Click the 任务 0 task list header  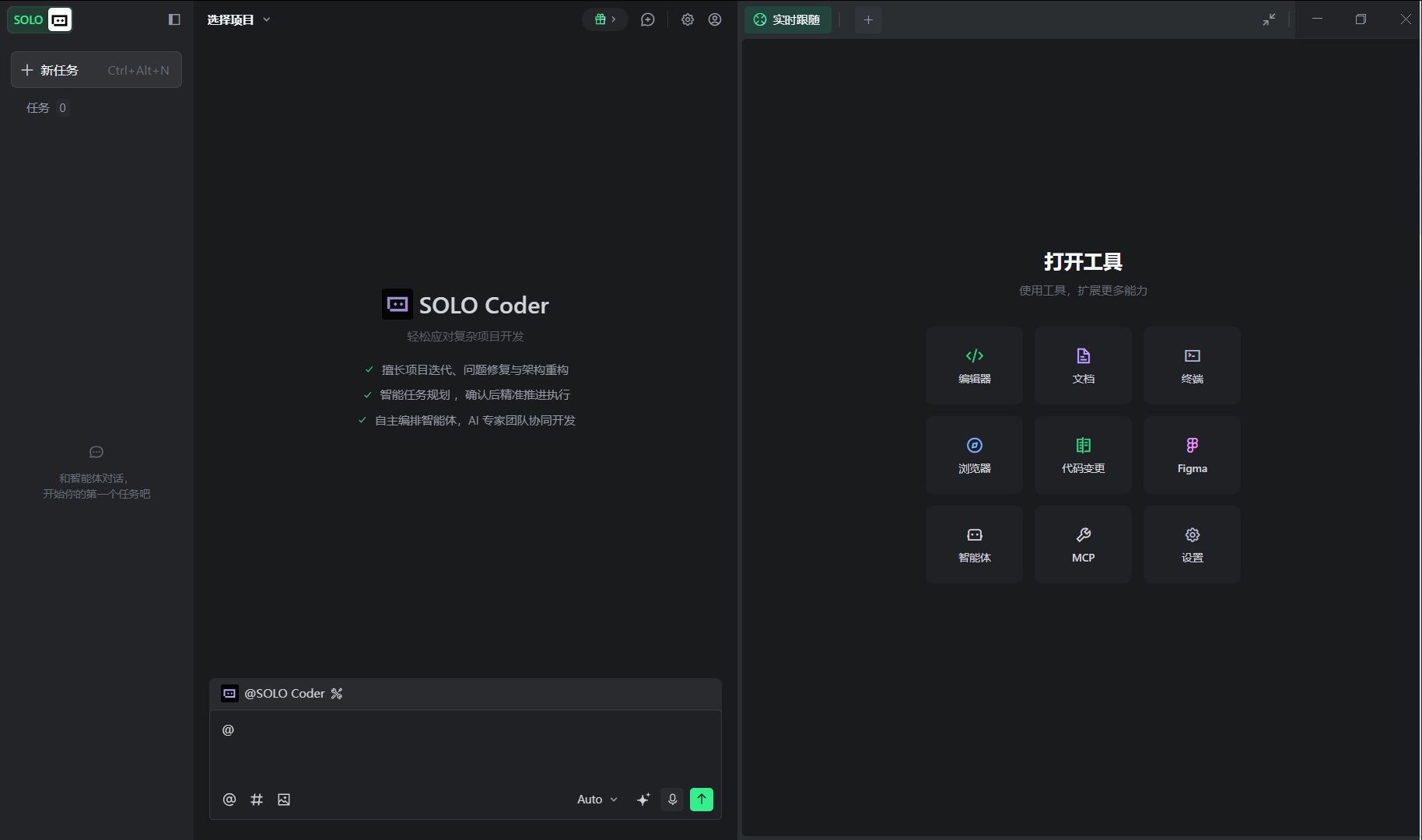tap(47, 108)
